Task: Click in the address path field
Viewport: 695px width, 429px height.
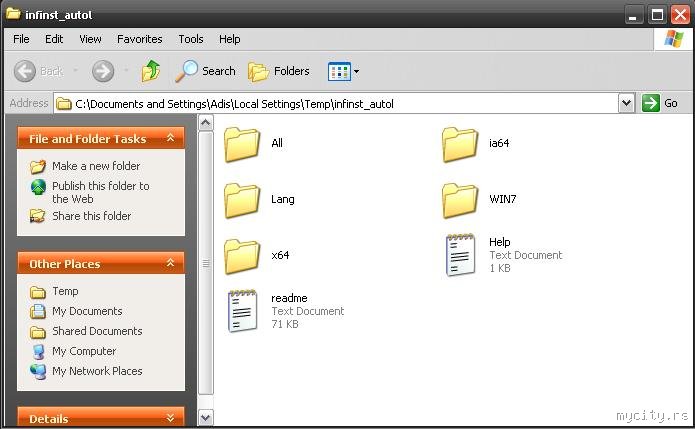Action: [336, 104]
